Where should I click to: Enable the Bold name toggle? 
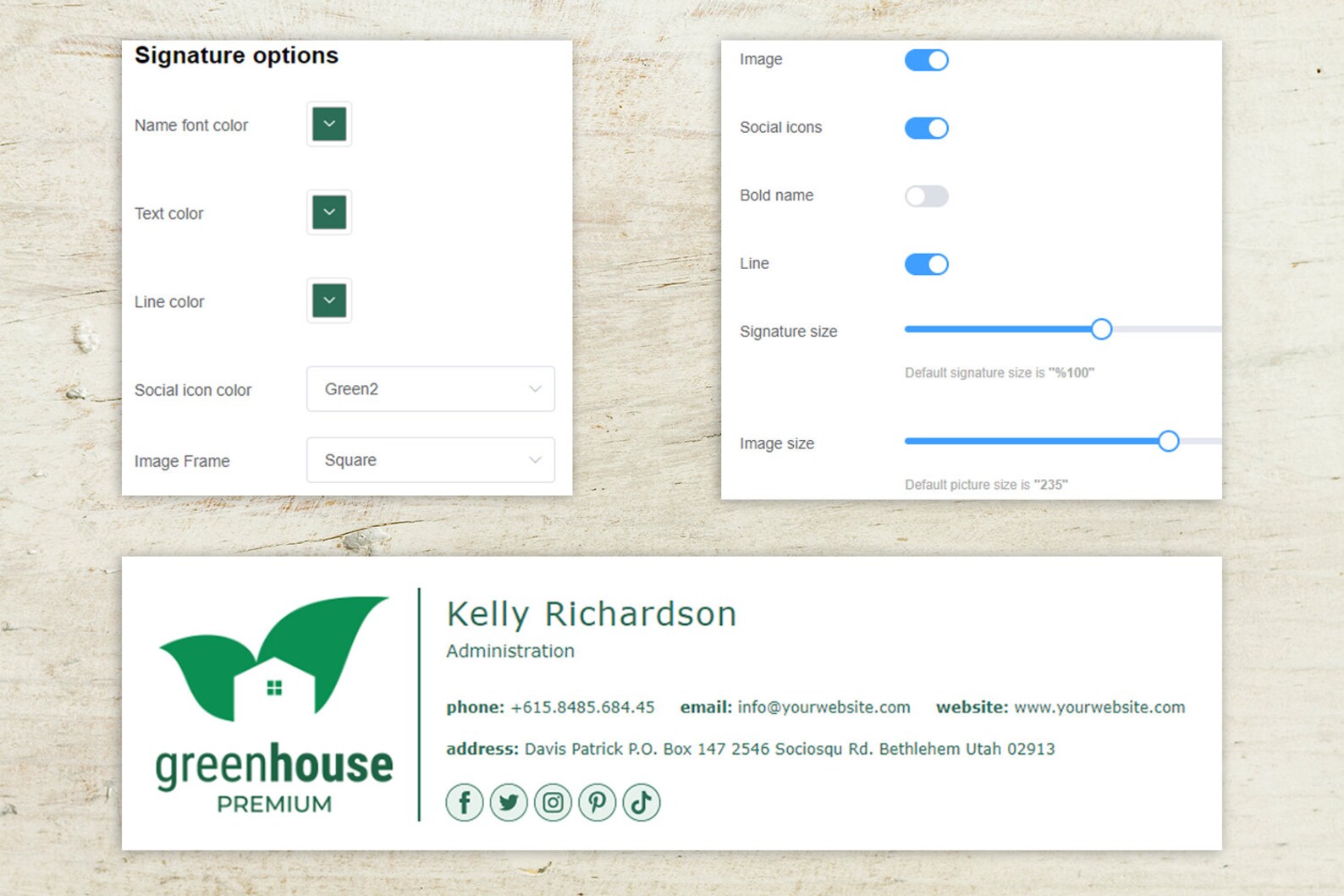[927, 196]
